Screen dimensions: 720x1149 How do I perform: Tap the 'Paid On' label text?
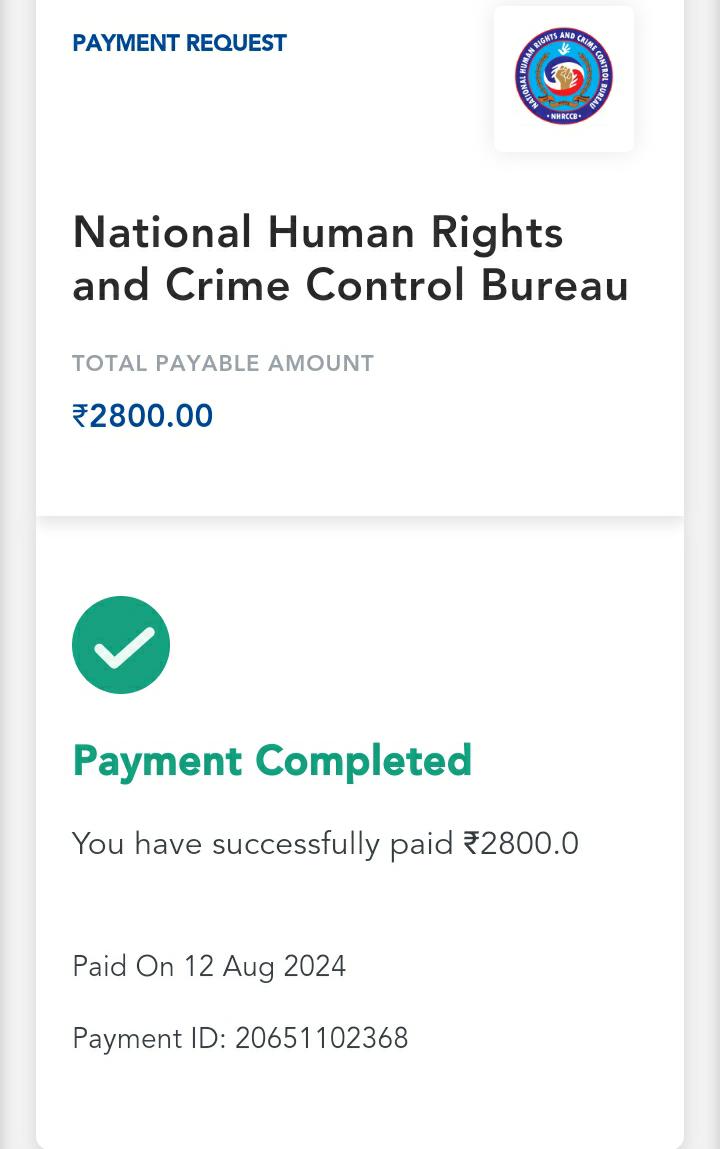tap(123, 966)
